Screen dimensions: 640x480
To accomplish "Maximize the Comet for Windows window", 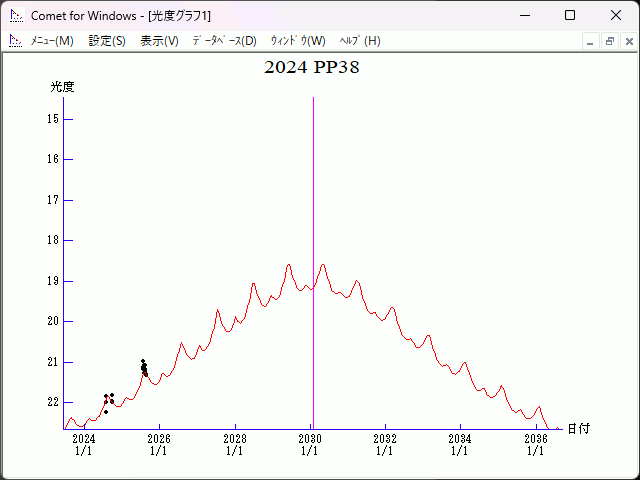I will click(570, 15).
